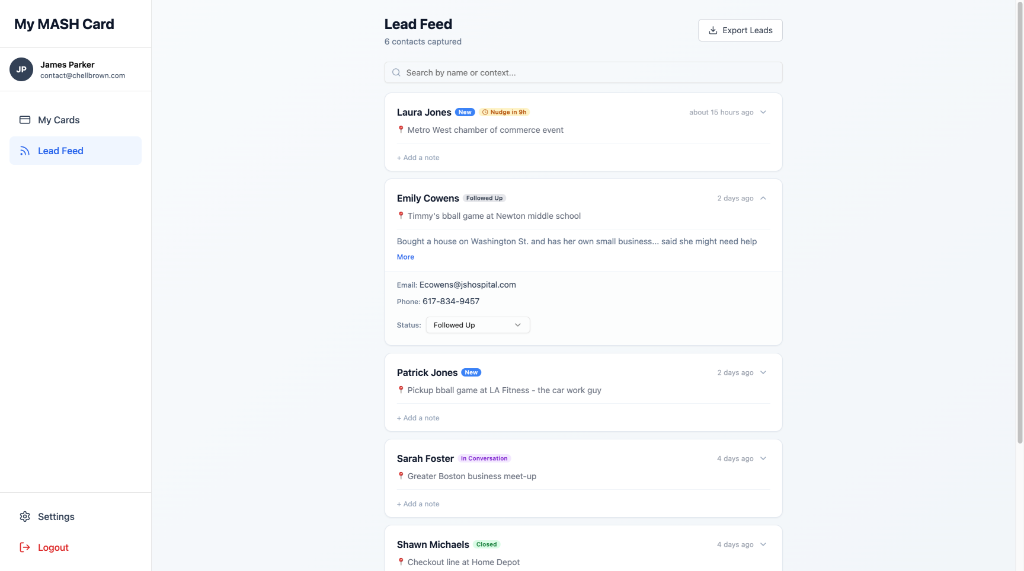Click the Export Leads button

[740, 30]
